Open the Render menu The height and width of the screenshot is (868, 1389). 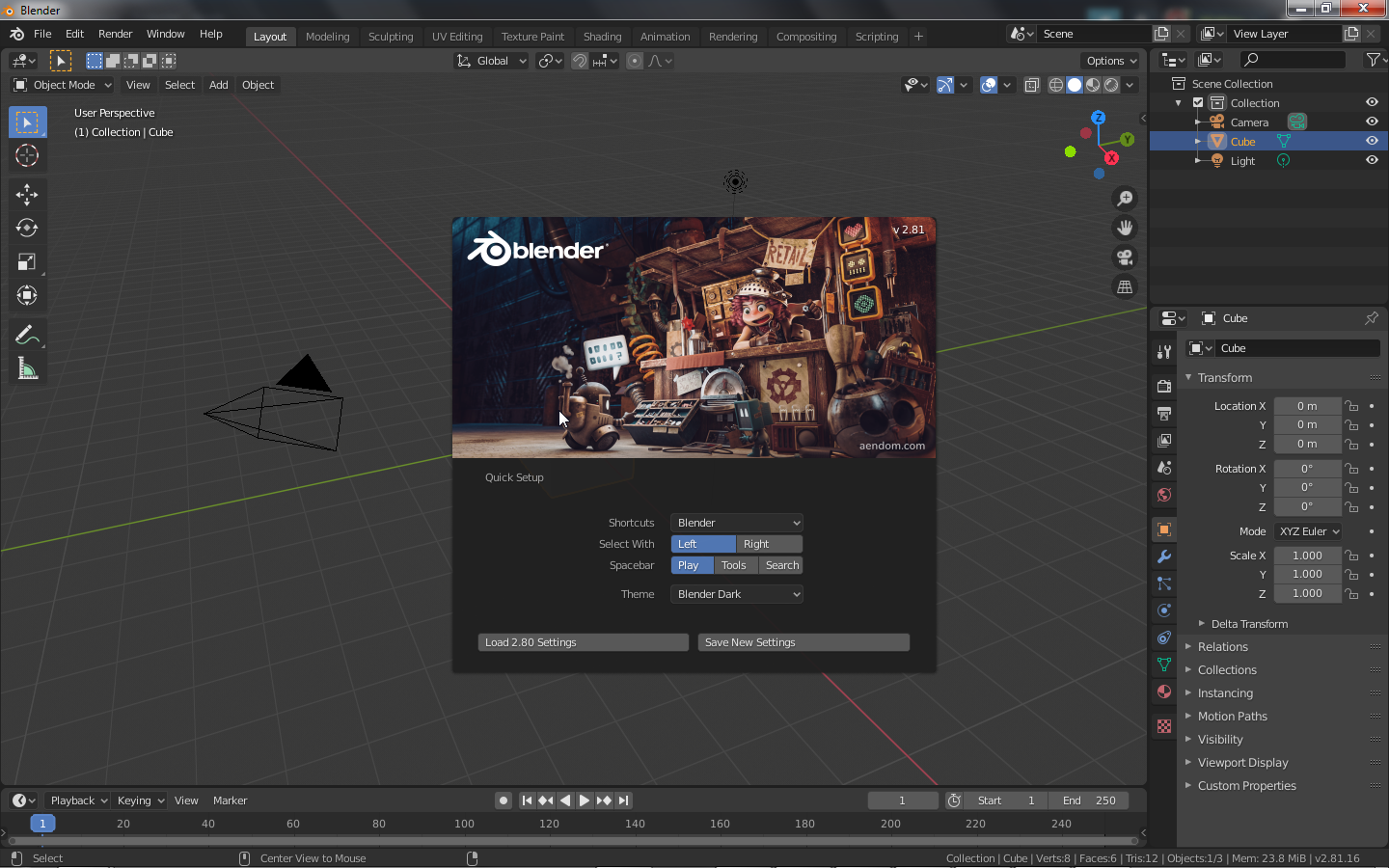coord(115,34)
